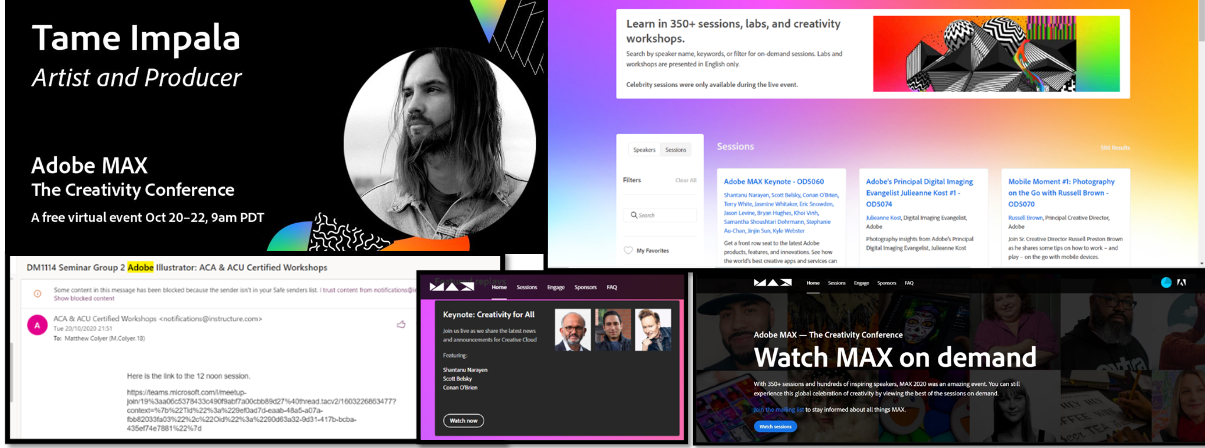Image resolution: width=1205 pixels, height=448 pixels.
Task: Click the heart icon beside My Favorites
Action: tap(629, 251)
